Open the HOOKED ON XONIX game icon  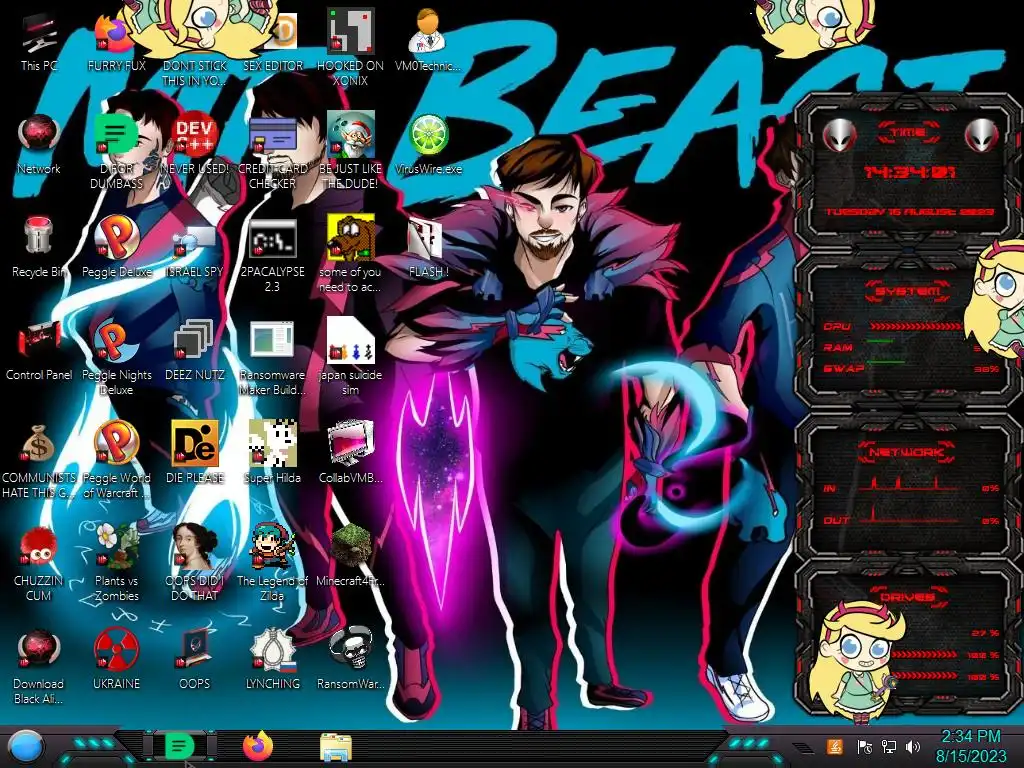tap(350, 31)
